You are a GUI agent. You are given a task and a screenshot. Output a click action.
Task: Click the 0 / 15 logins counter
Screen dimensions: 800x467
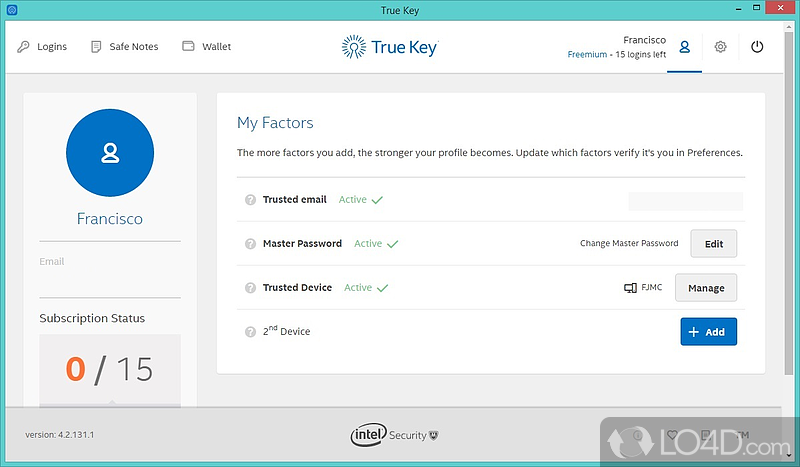109,369
